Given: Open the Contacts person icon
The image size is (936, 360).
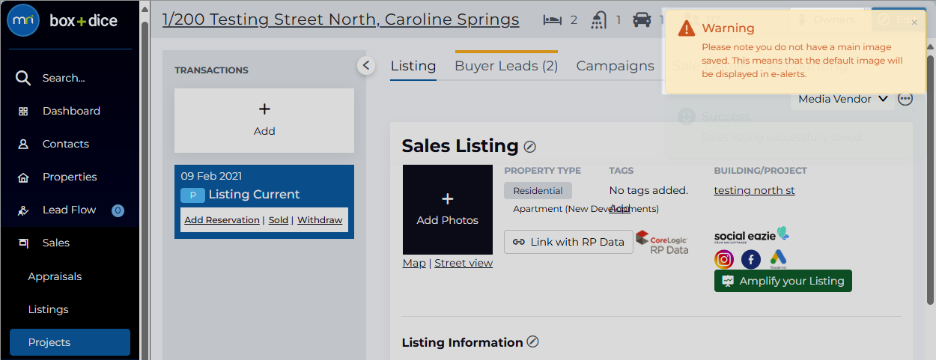Looking at the screenshot, I should coord(23,144).
